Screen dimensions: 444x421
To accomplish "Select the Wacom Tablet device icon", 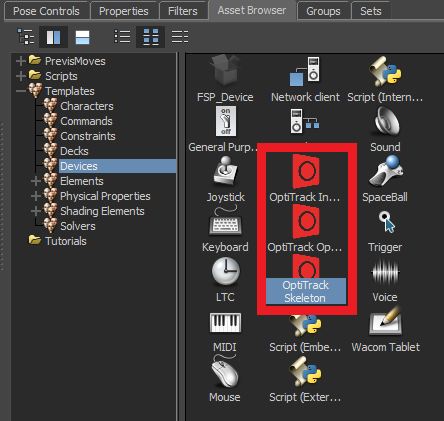I will 385,322.
